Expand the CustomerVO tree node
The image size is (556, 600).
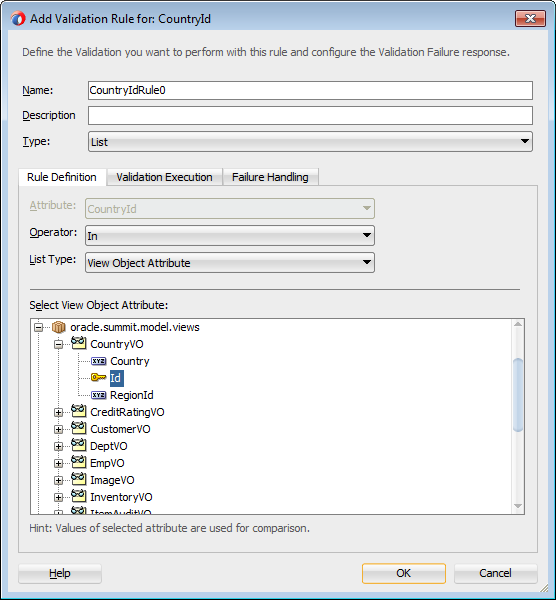click(x=59, y=429)
